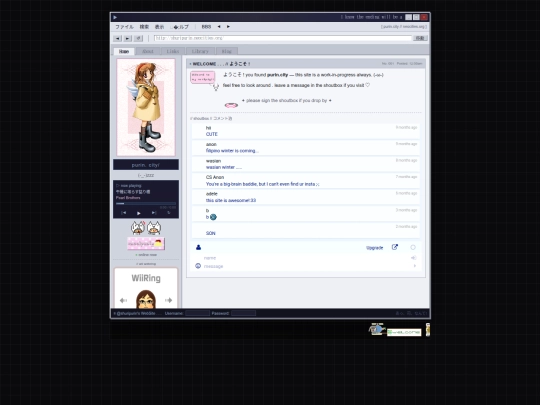Click the send arrow right of message field
This screenshot has height=405, width=540.
tap(415, 266)
